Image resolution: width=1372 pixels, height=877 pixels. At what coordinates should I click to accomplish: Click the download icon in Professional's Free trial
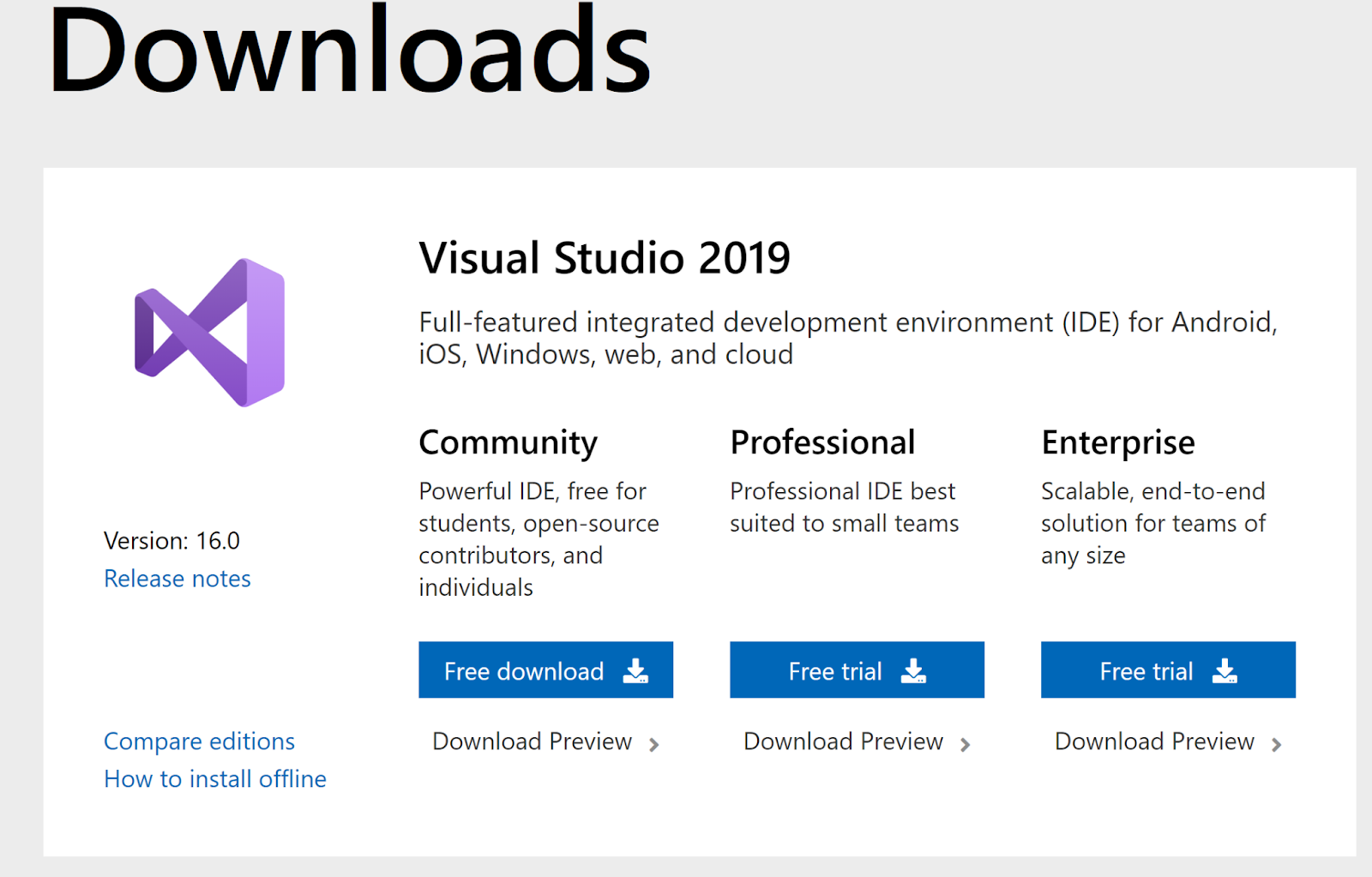click(x=913, y=670)
